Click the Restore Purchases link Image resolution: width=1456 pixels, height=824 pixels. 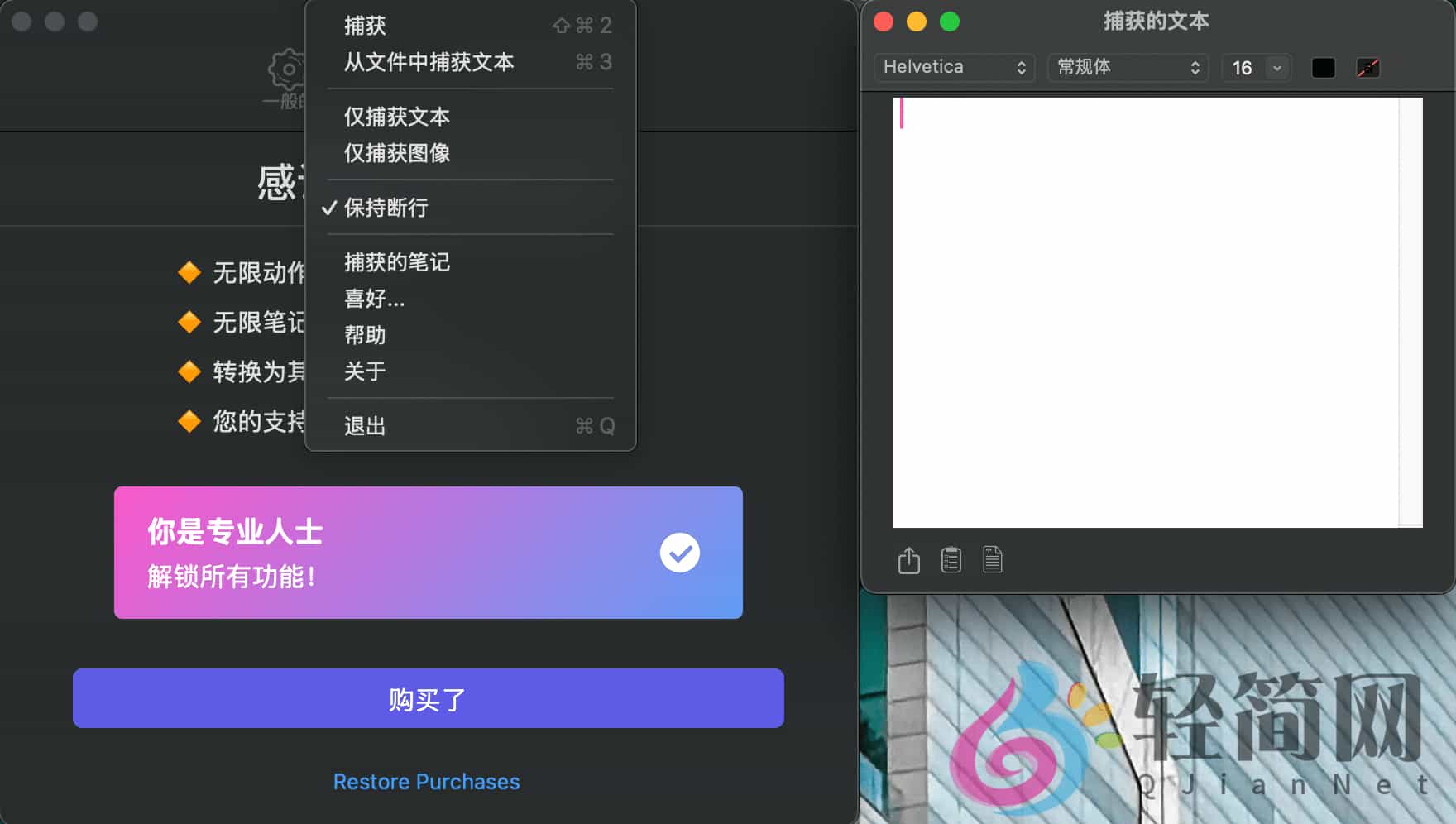pyautogui.click(x=427, y=781)
